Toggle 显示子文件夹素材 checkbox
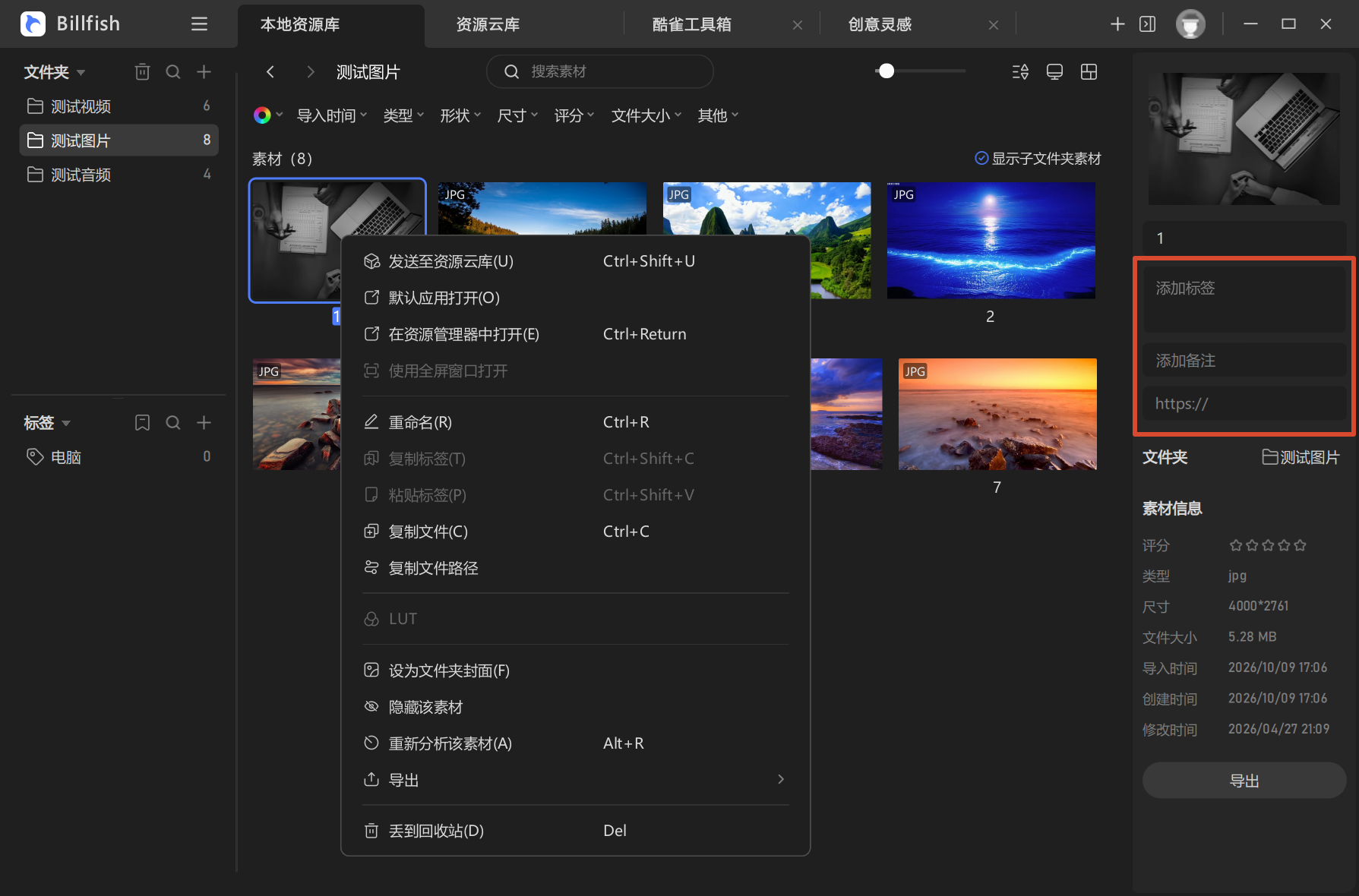The width and height of the screenshot is (1359, 896). click(981, 158)
